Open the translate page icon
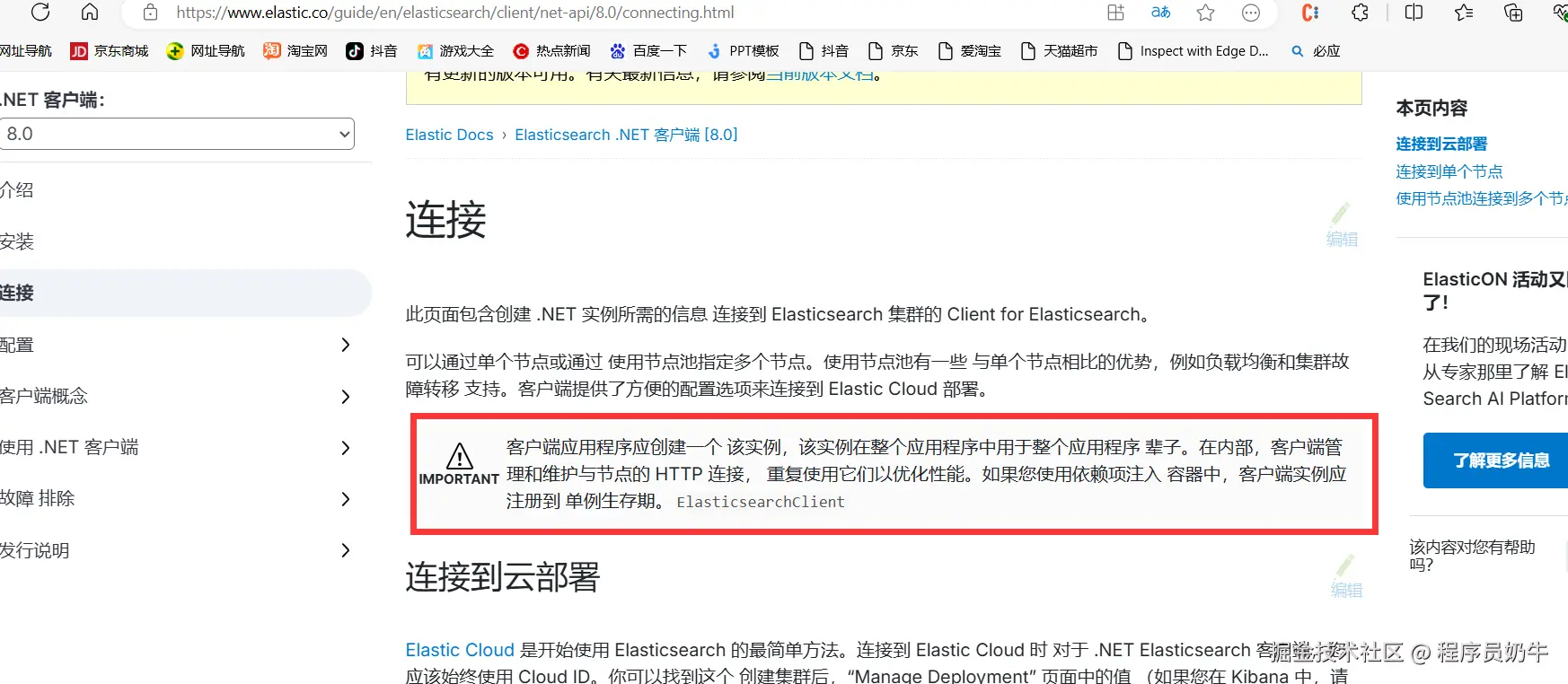Viewport: 1568px width, 684px height. (x=1161, y=13)
